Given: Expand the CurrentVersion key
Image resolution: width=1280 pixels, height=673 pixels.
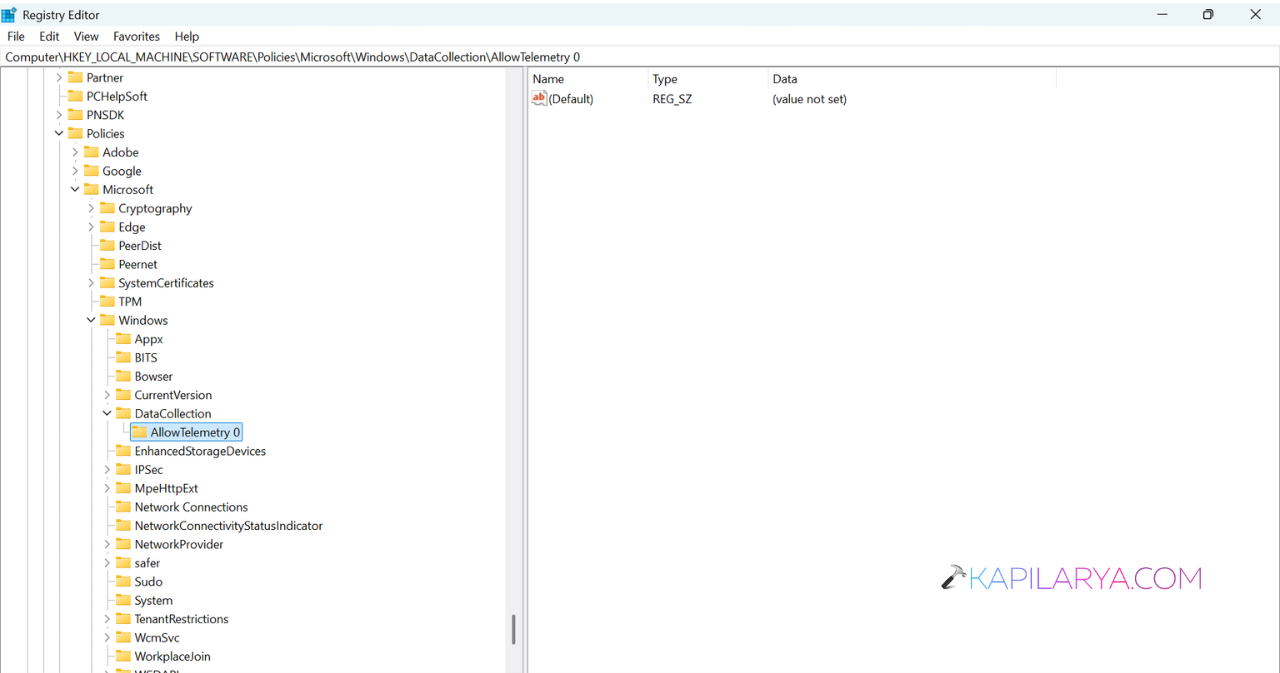Looking at the screenshot, I should [107, 395].
